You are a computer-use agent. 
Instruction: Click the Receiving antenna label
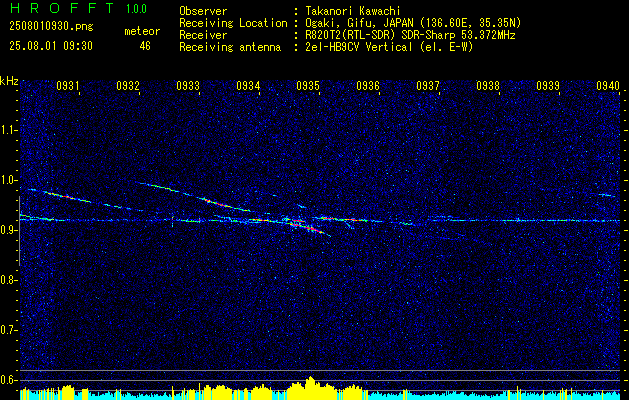tap(230, 47)
